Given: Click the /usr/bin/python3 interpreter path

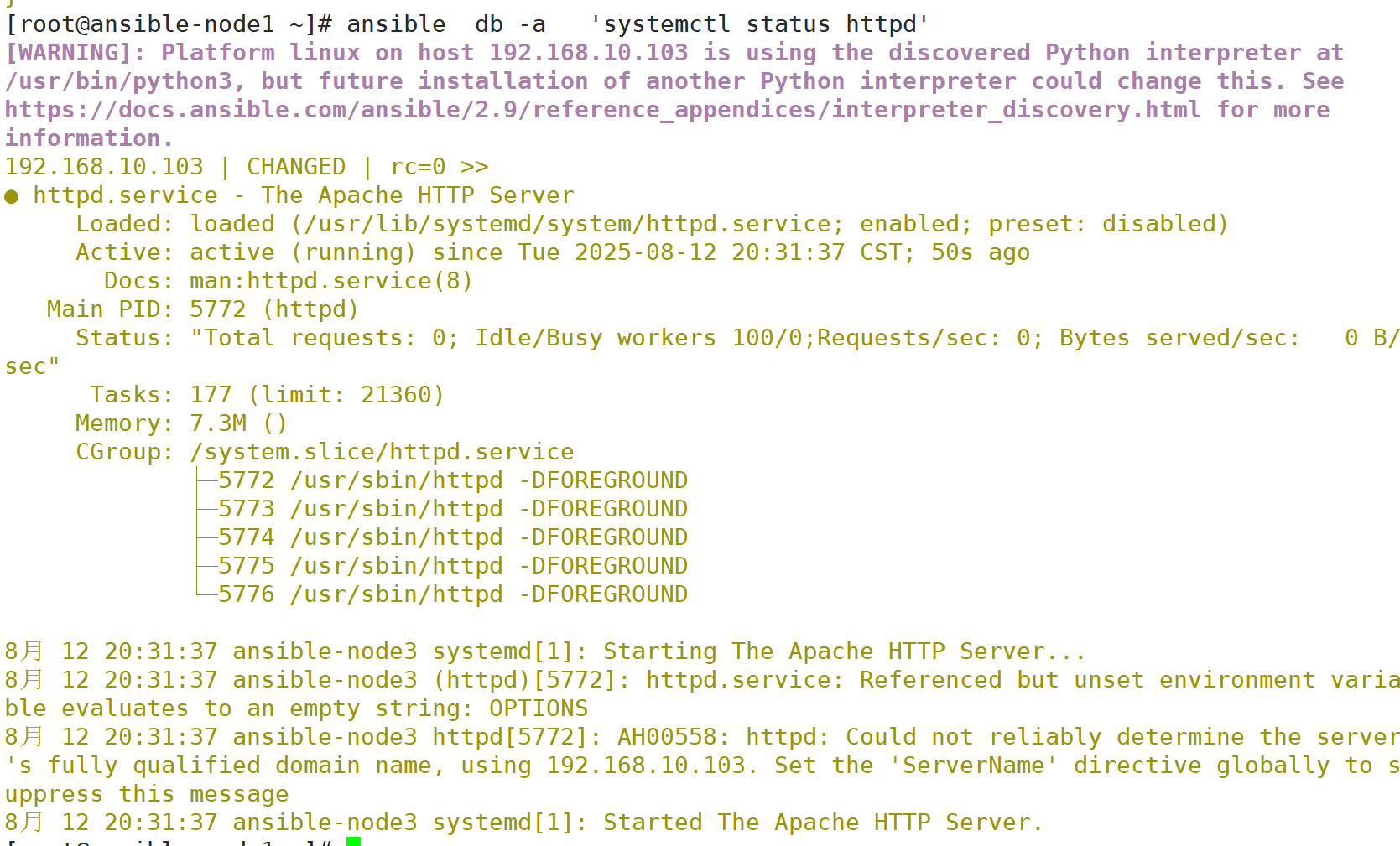Looking at the screenshot, I should click(x=124, y=81).
